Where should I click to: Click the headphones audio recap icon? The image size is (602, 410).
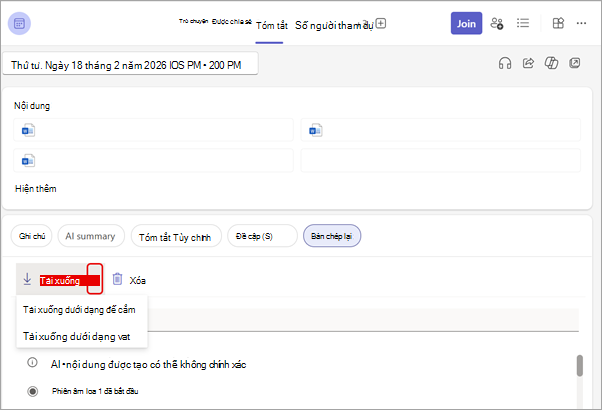tap(505, 63)
